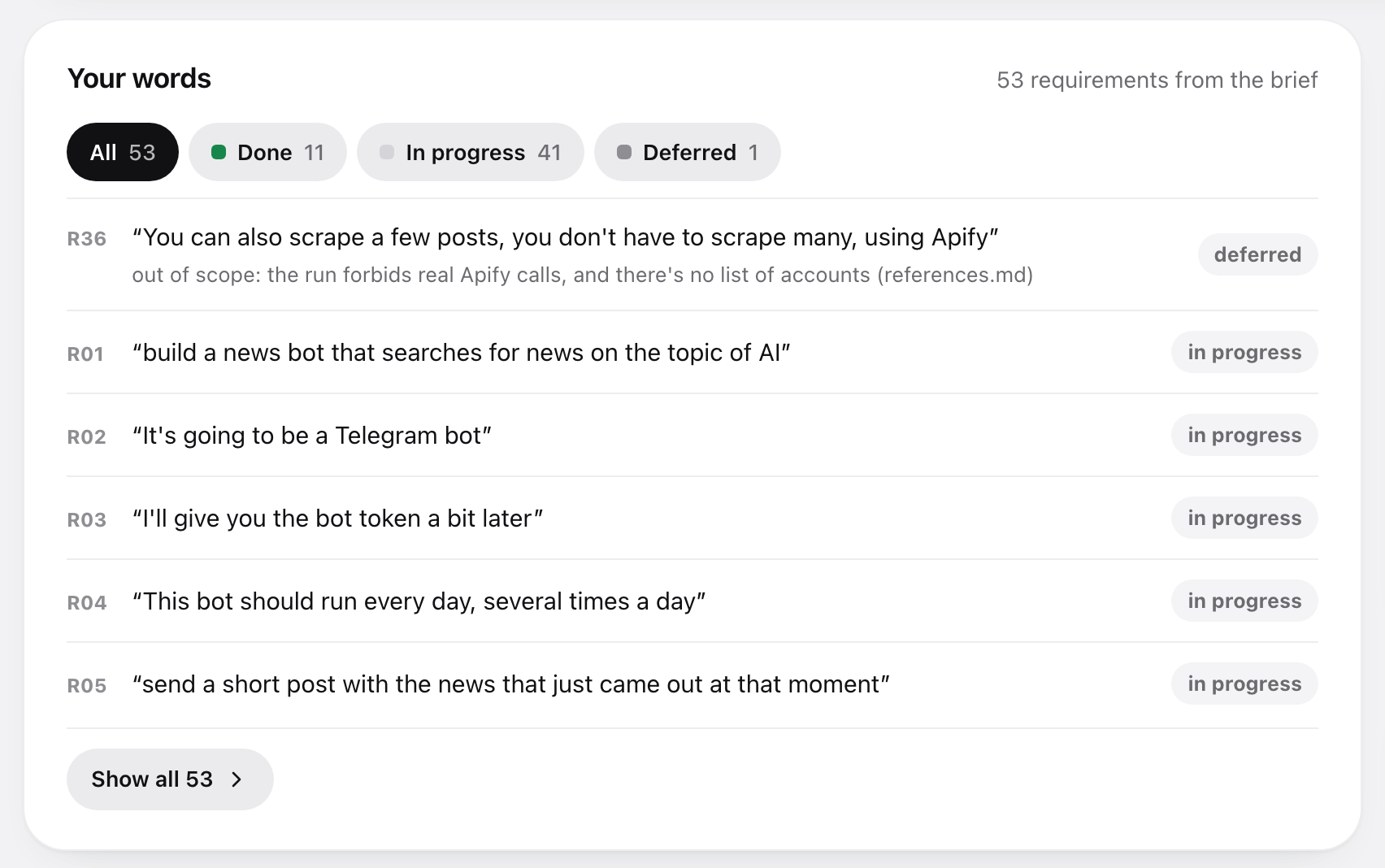This screenshot has width=1385, height=868.
Task: Click the R05 requirement ID label
Action: click(x=87, y=686)
